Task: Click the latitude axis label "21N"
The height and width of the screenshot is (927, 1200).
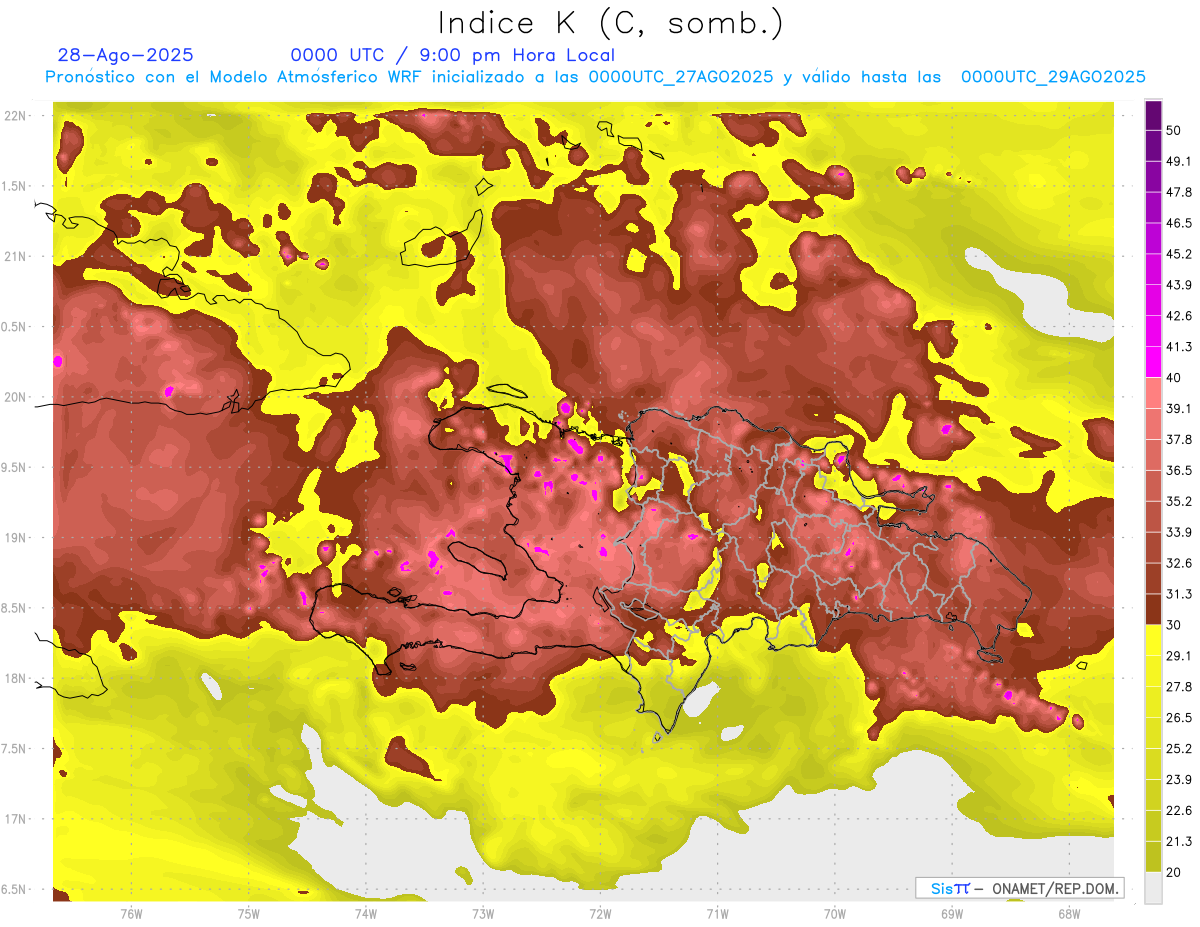Action: (x=15, y=256)
